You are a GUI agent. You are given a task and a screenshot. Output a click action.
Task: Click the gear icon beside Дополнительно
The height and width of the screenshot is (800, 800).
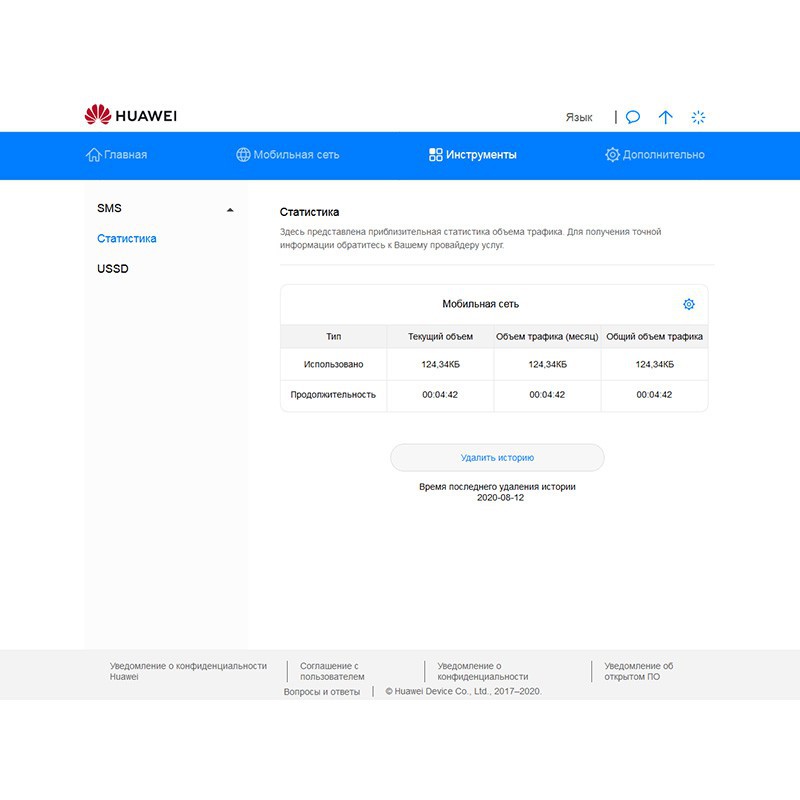[612, 155]
